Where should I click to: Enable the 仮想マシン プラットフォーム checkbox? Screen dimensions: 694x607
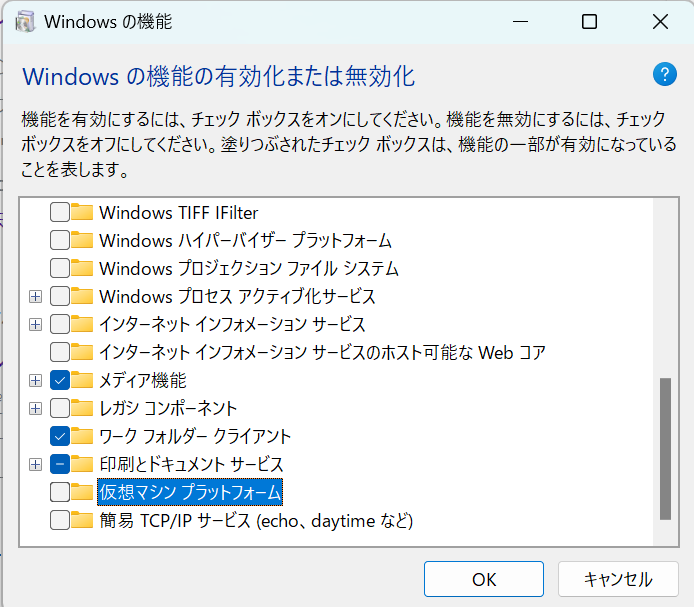[x=60, y=492]
